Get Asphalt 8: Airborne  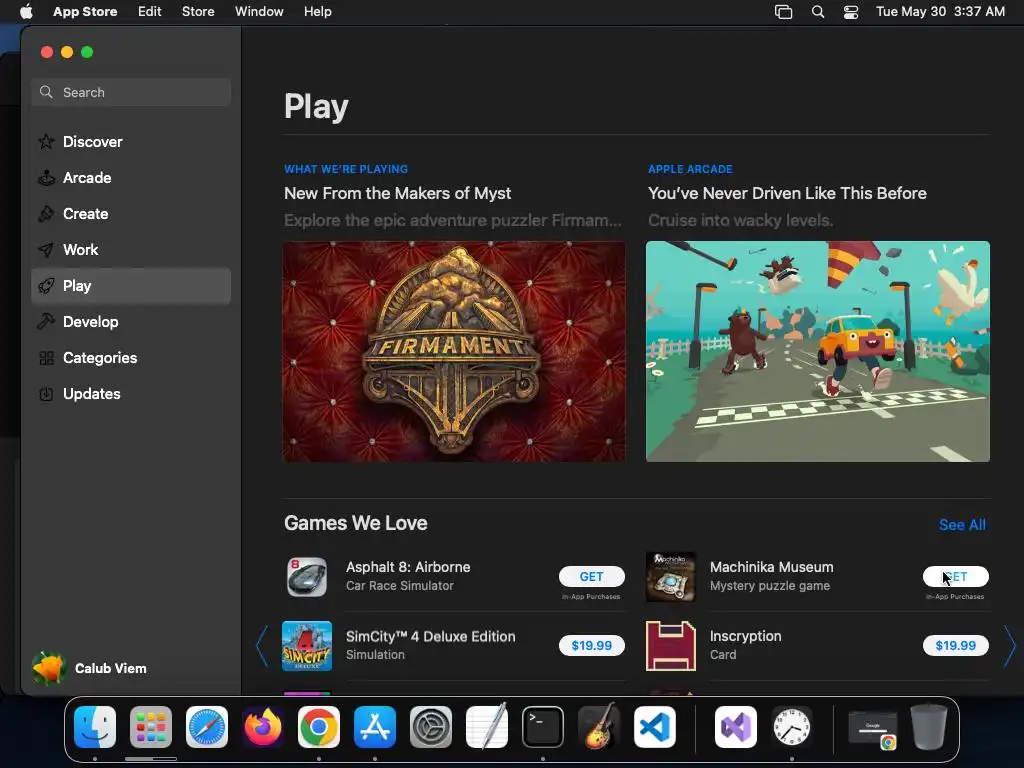pos(592,577)
